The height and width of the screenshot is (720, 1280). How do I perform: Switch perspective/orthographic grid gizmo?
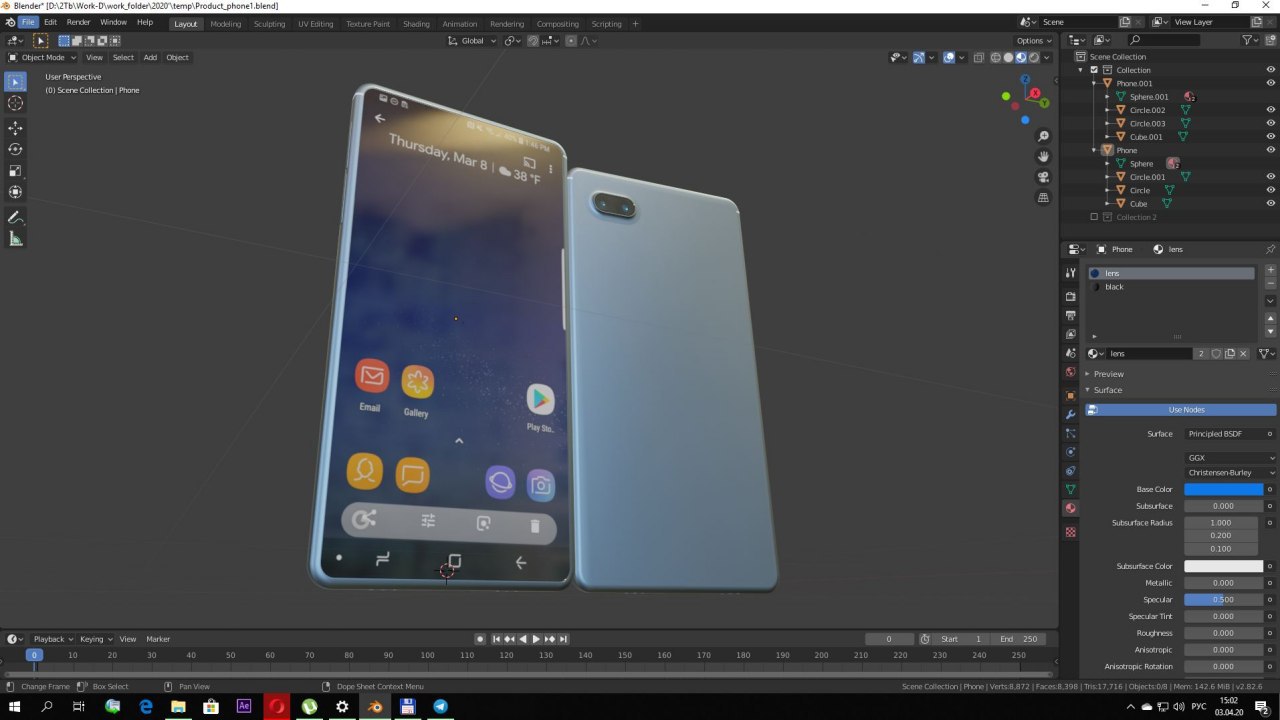coord(1043,198)
